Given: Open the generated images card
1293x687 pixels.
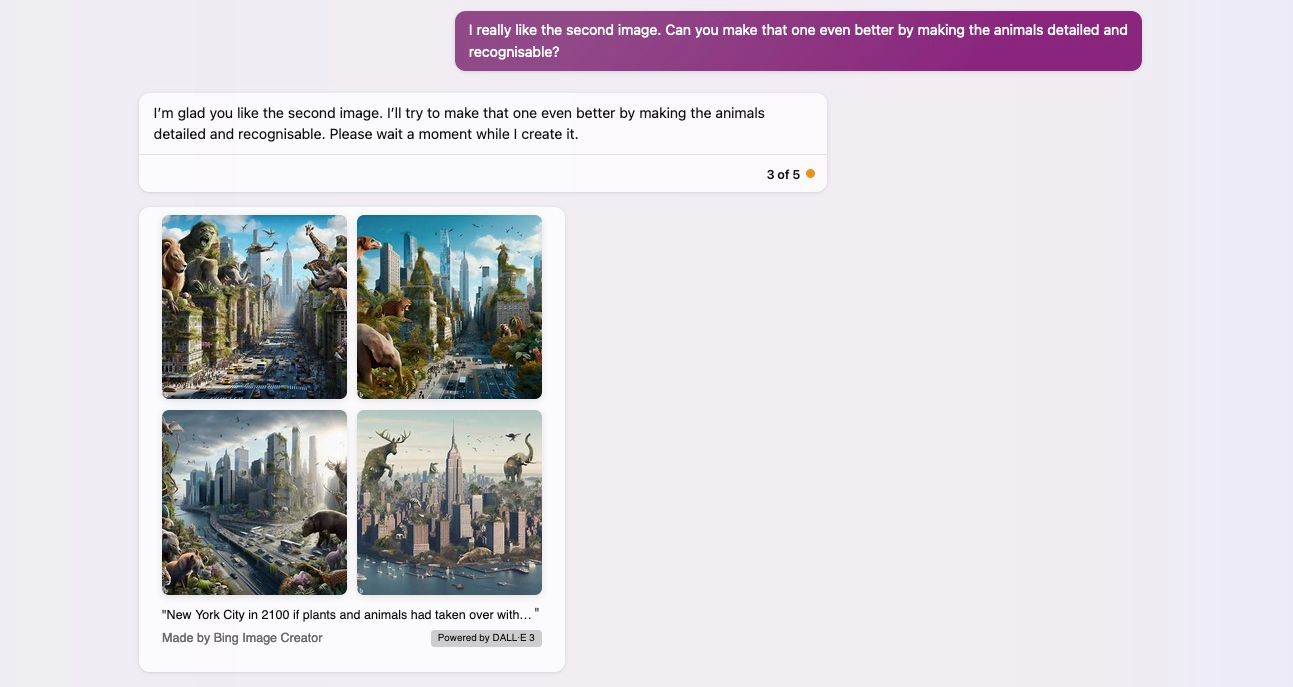Looking at the screenshot, I should coord(352,440).
